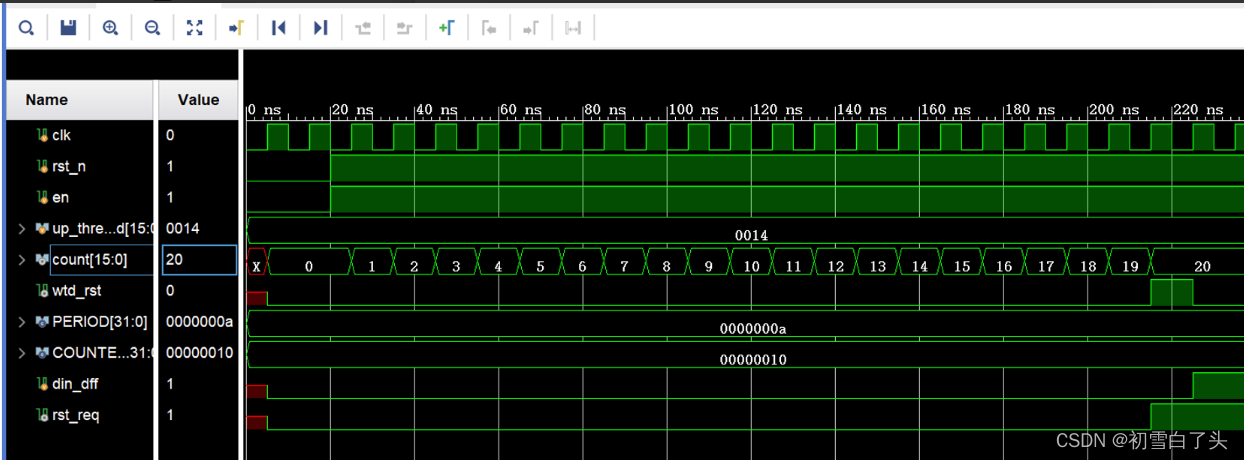Jump to time zero
The height and width of the screenshot is (460, 1244).
coord(278,28)
